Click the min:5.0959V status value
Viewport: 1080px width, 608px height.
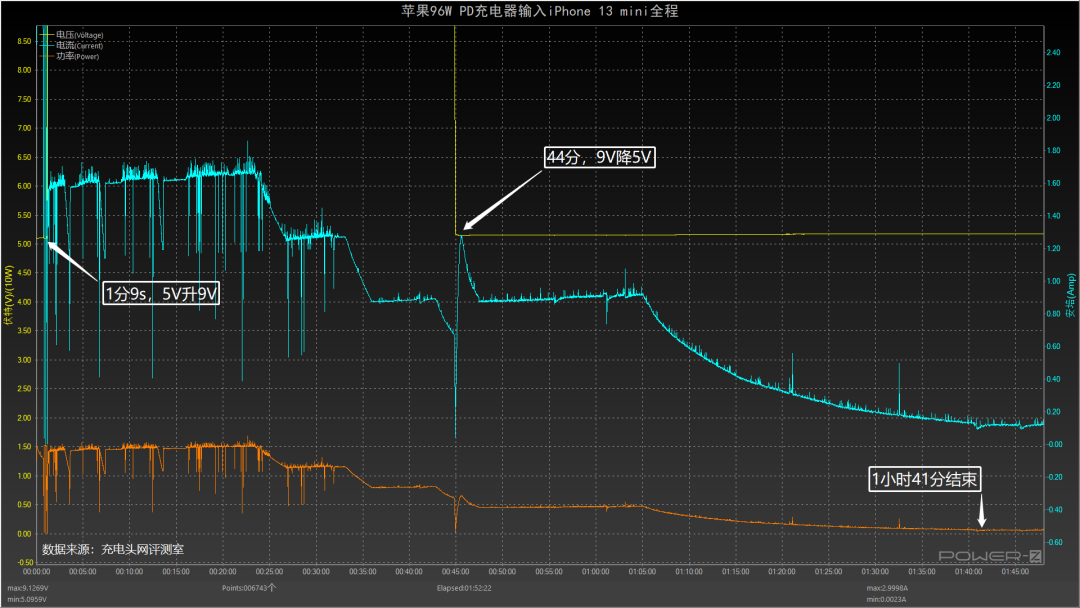(x=28, y=599)
